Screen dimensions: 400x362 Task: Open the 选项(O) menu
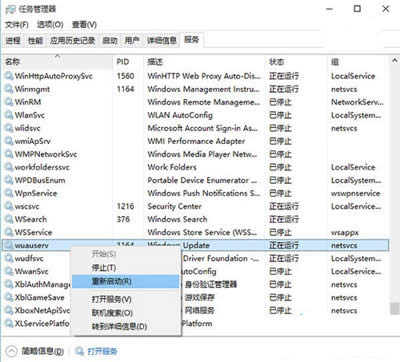[50, 25]
